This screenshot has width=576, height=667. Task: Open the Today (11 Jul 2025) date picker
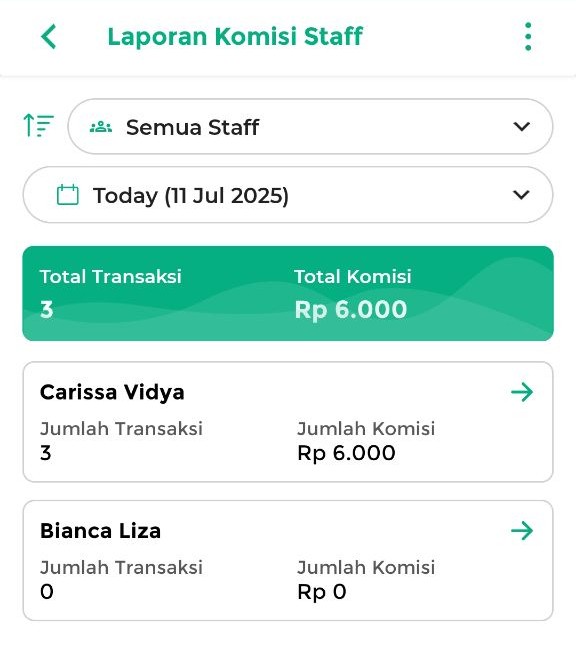pos(288,195)
